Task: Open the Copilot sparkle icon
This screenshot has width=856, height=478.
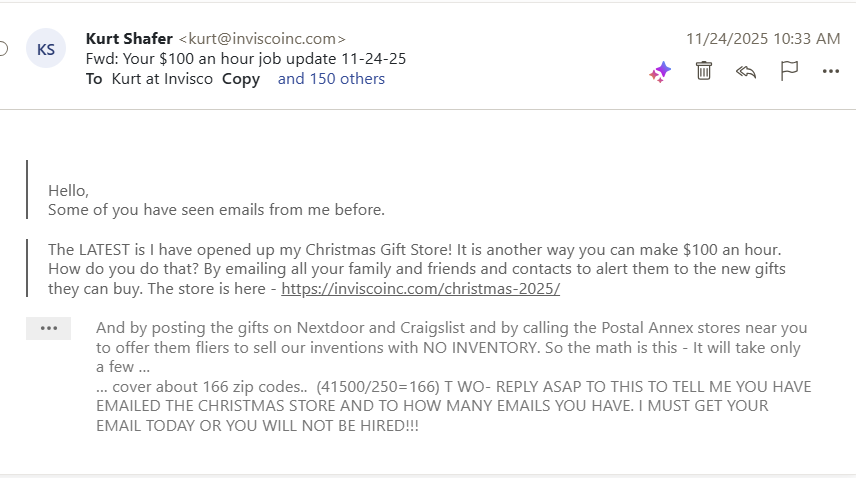Action: point(660,72)
